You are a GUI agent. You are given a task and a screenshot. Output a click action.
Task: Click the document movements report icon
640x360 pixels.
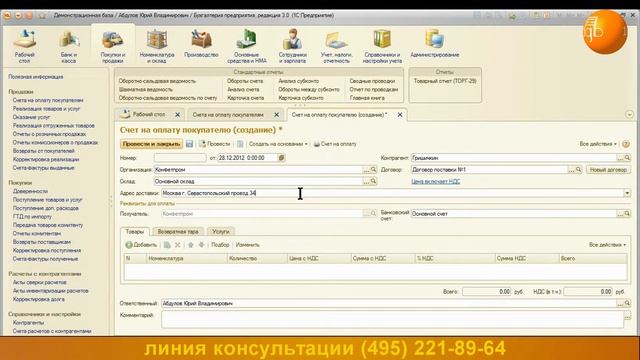[240, 144]
